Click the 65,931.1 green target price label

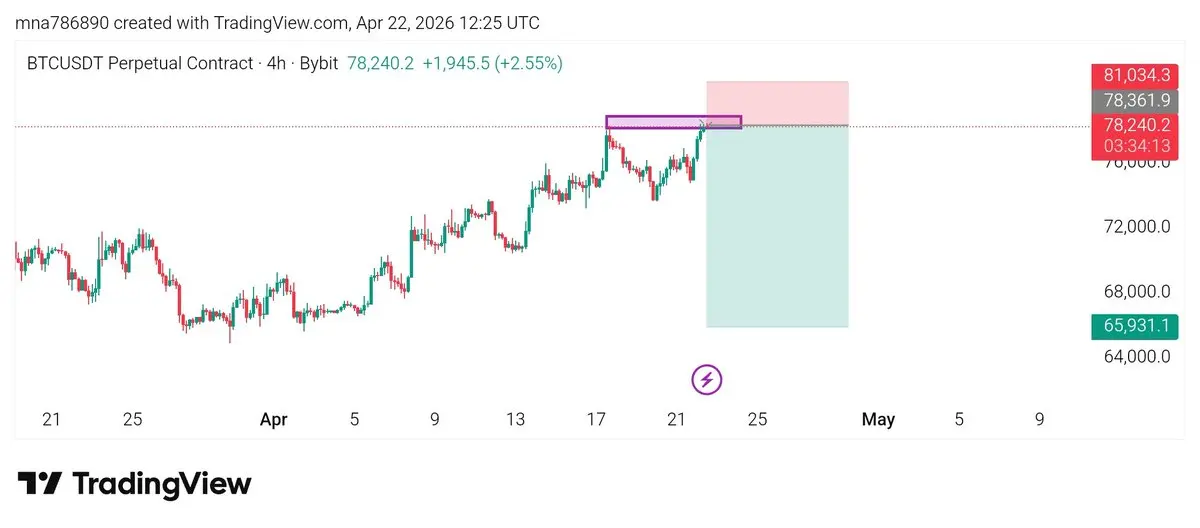[1136, 326]
